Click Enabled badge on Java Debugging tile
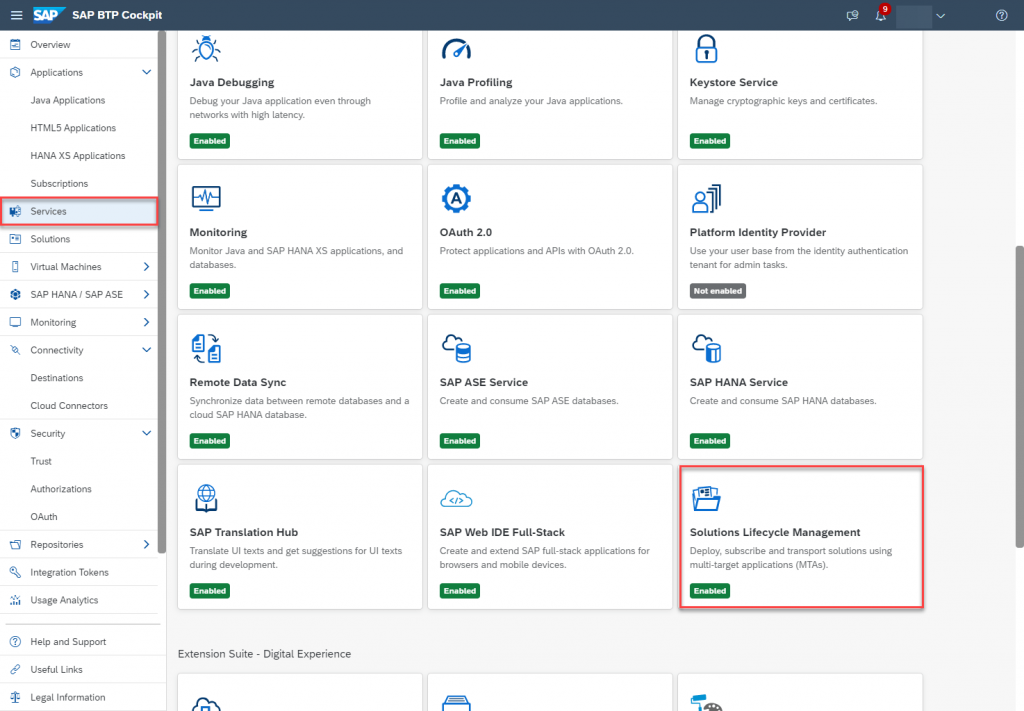 (x=210, y=141)
